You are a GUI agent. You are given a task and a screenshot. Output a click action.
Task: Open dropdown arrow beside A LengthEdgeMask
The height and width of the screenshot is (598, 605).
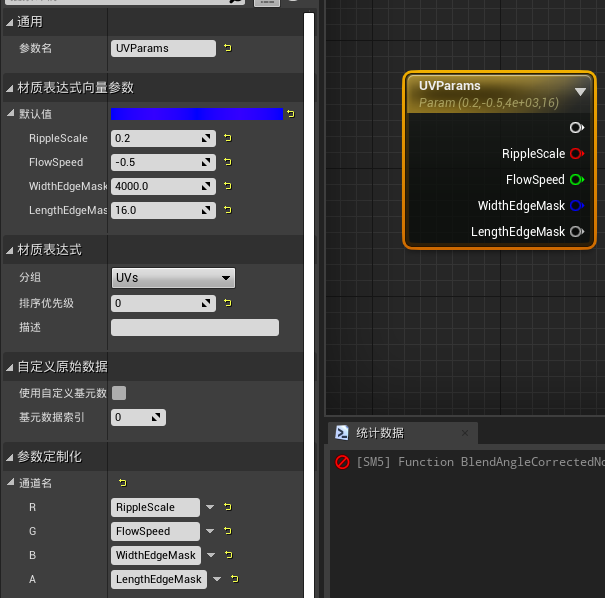pyautogui.click(x=217, y=579)
